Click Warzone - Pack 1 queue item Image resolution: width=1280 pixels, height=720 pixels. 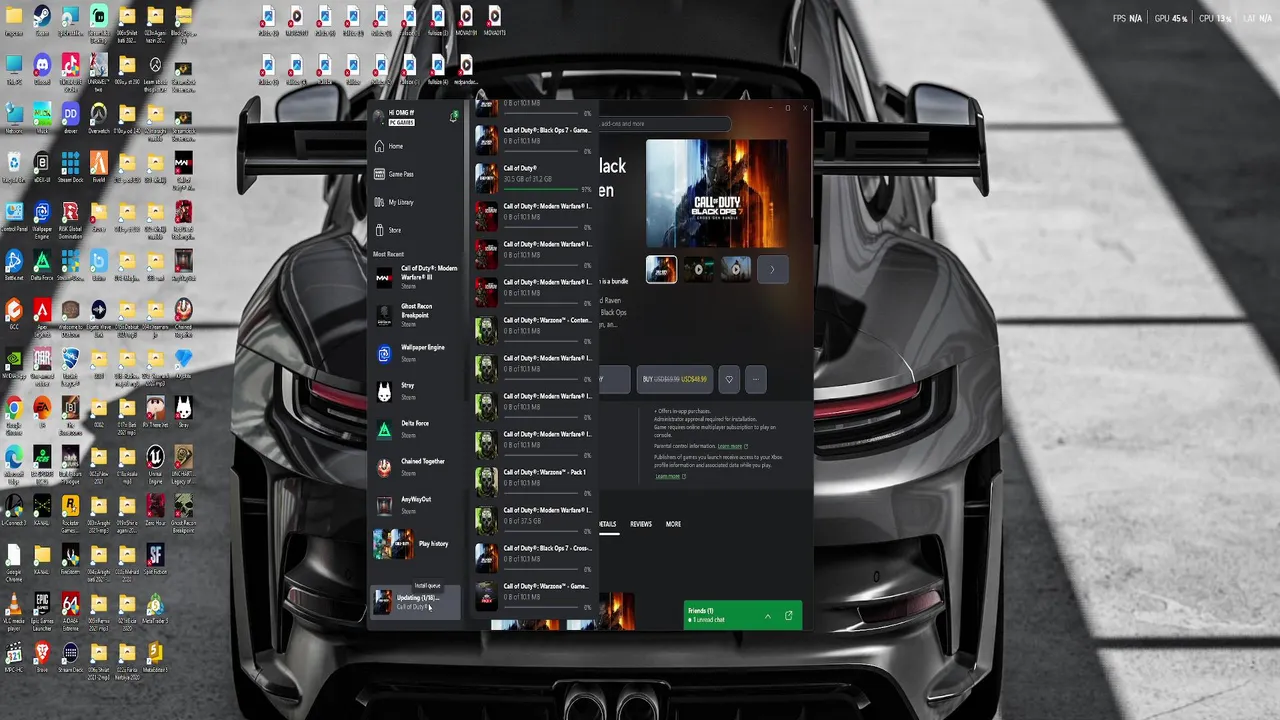coord(534,480)
